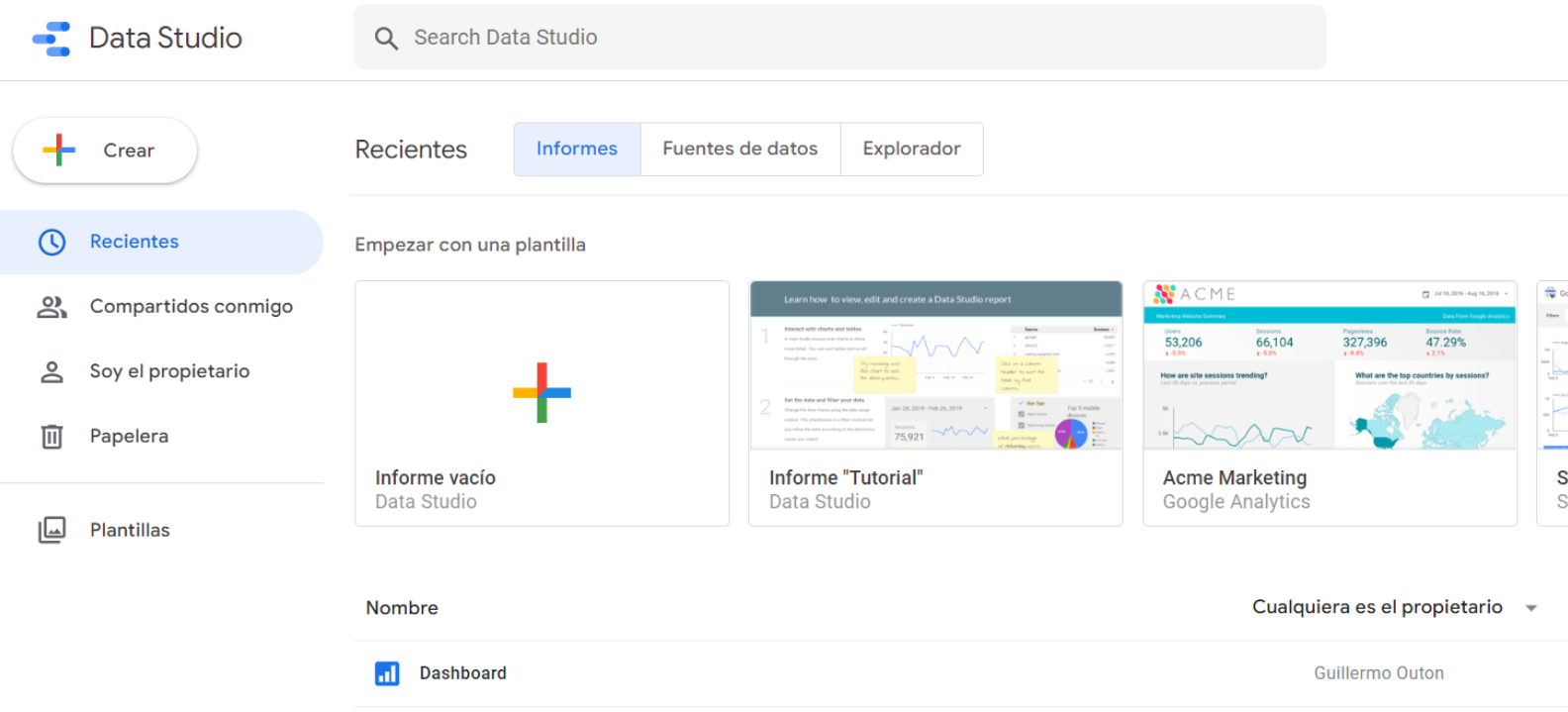
Task: Open the Informe "Tutorial" template thumbnail
Action: click(x=936, y=365)
